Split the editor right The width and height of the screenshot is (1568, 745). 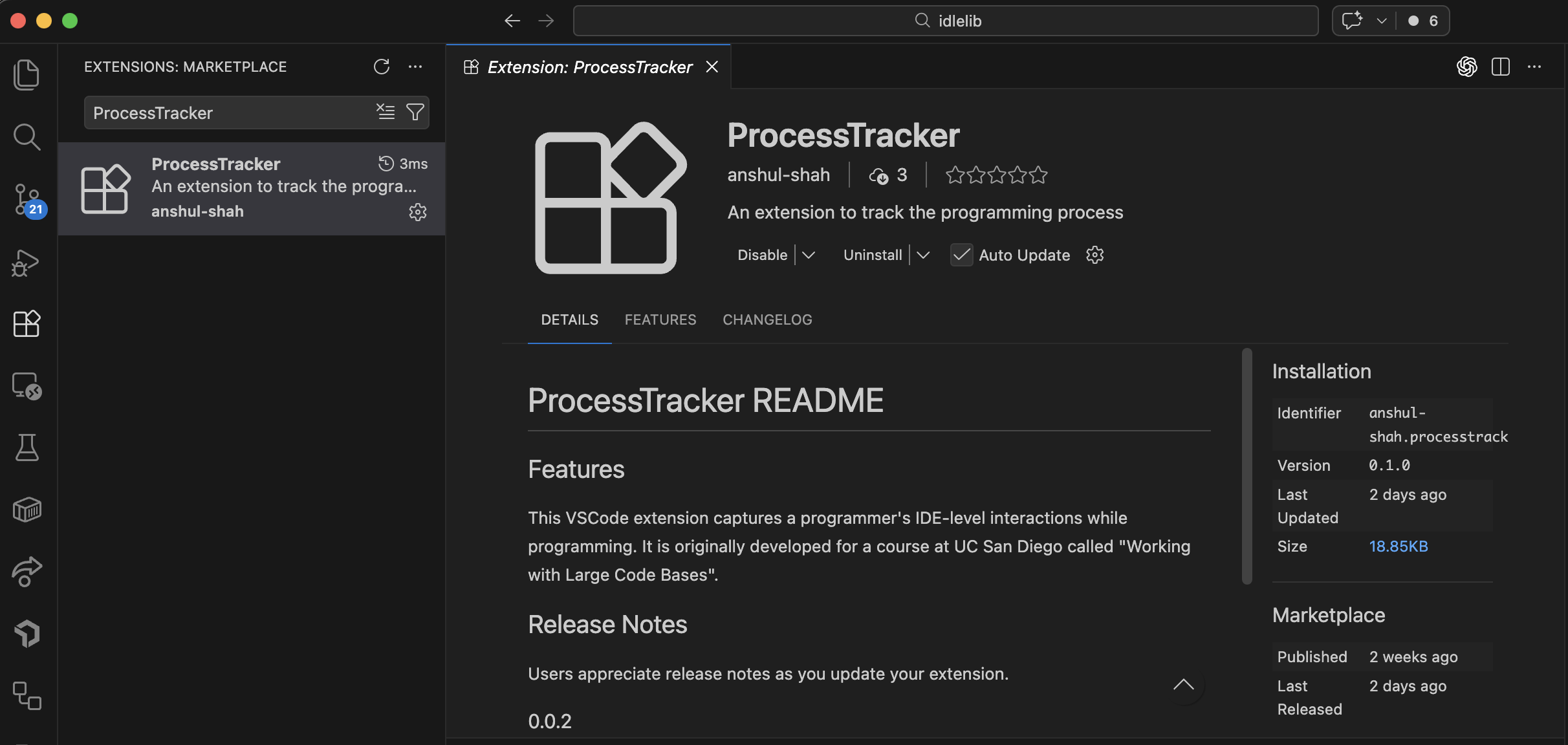(1501, 67)
